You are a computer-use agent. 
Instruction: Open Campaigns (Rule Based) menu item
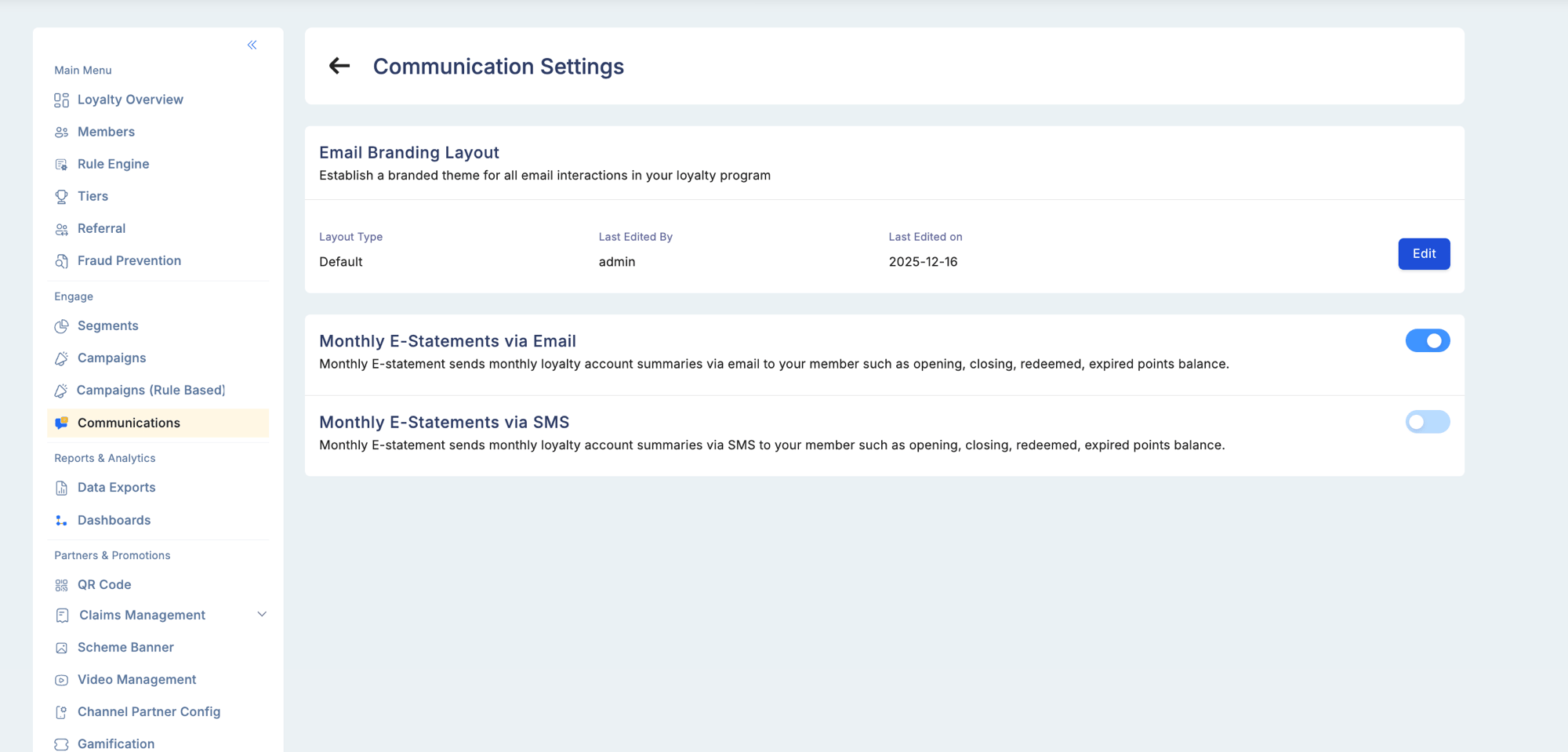tap(158, 390)
